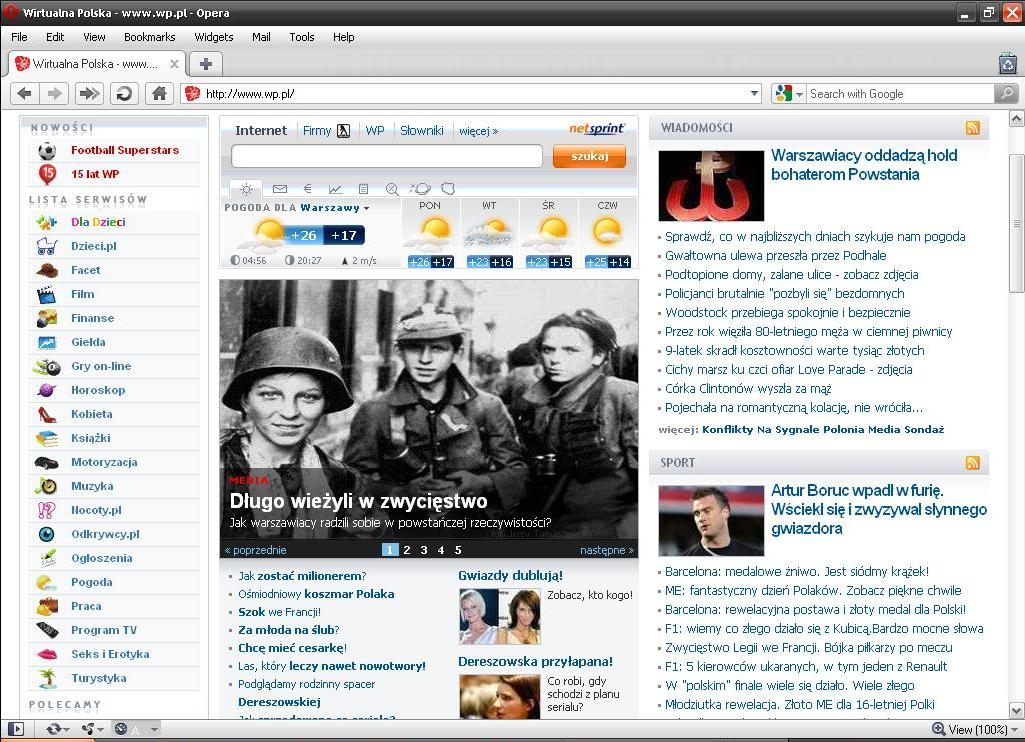Select the mail envelope widget tab
Viewport: 1025px width, 742px height.
(x=280, y=188)
